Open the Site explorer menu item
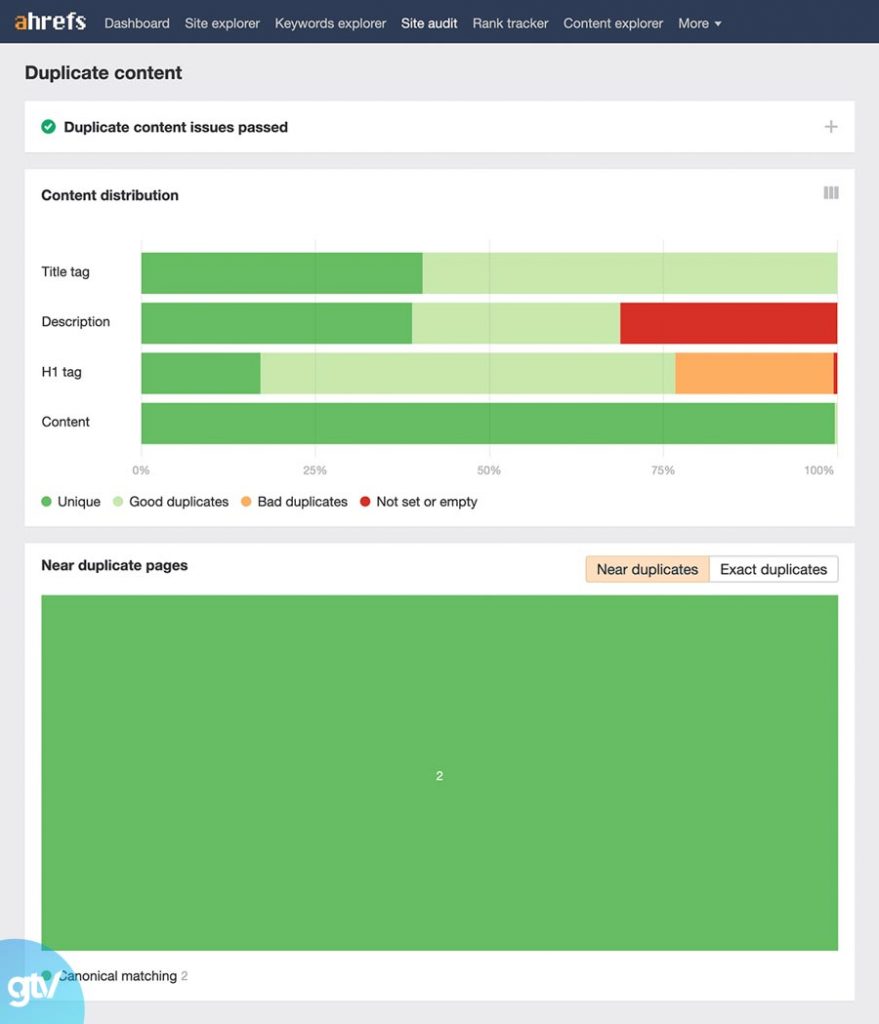The image size is (879, 1024). [x=221, y=23]
